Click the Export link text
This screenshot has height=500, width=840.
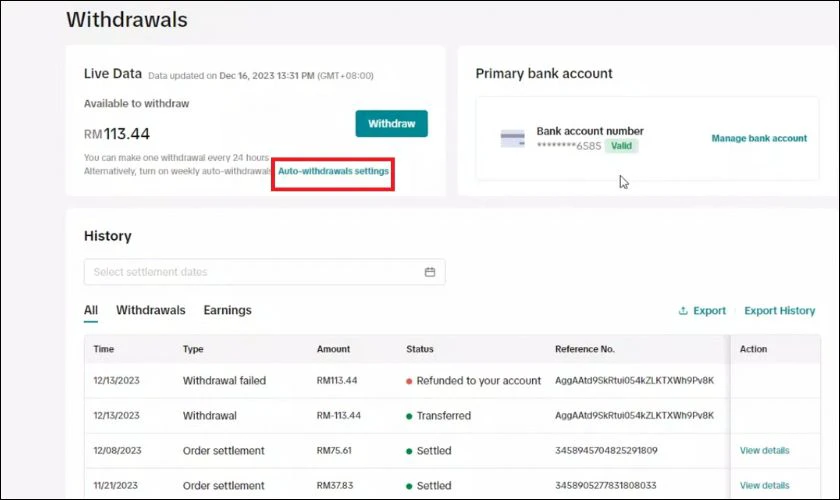(x=709, y=311)
